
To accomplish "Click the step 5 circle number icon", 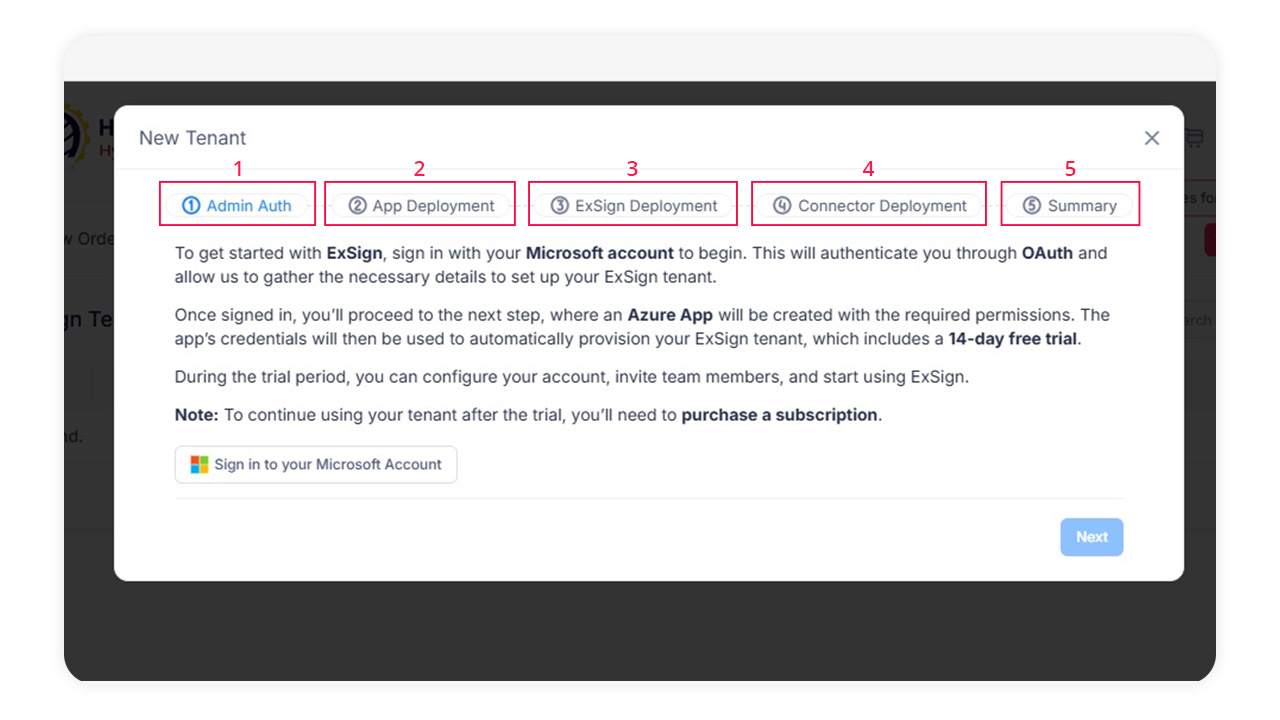I will [1032, 206].
